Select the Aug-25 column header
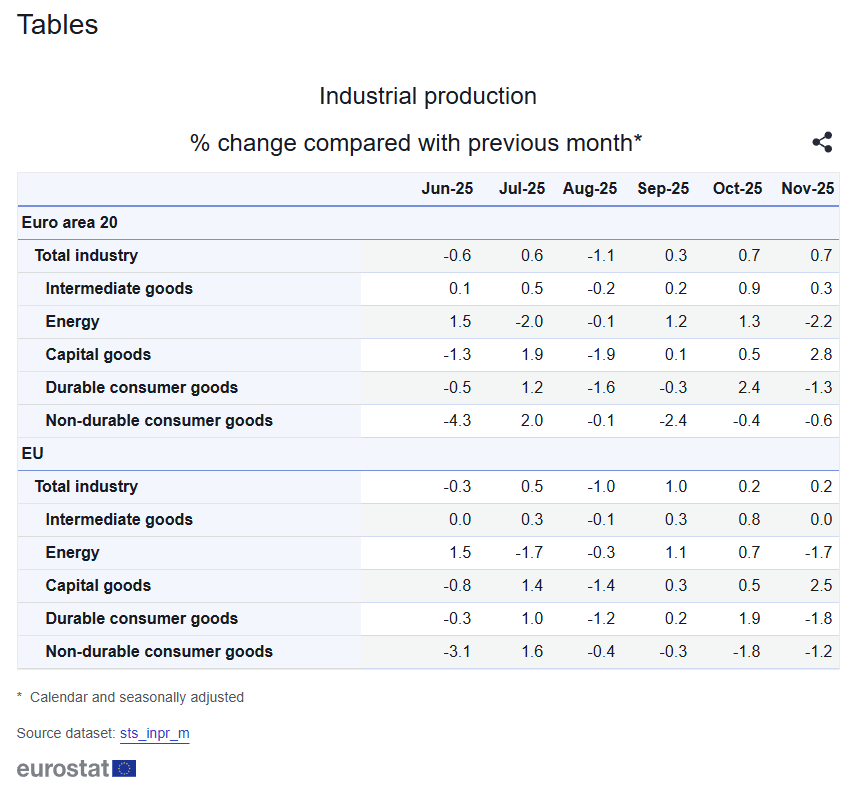Image resolution: width=861 pixels, height=793 pixels. 590,188
